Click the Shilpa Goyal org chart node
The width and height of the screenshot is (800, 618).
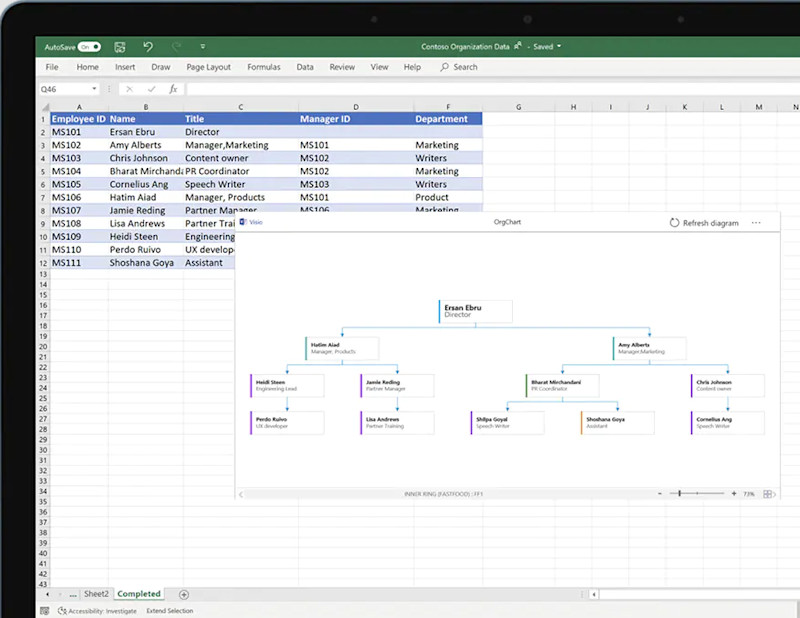point(507,423)
